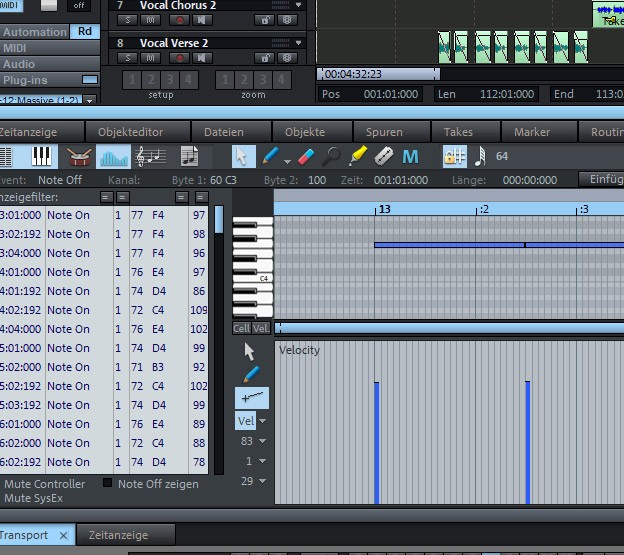
Task: Switch to the drum editor view
Action: (80, 157)
